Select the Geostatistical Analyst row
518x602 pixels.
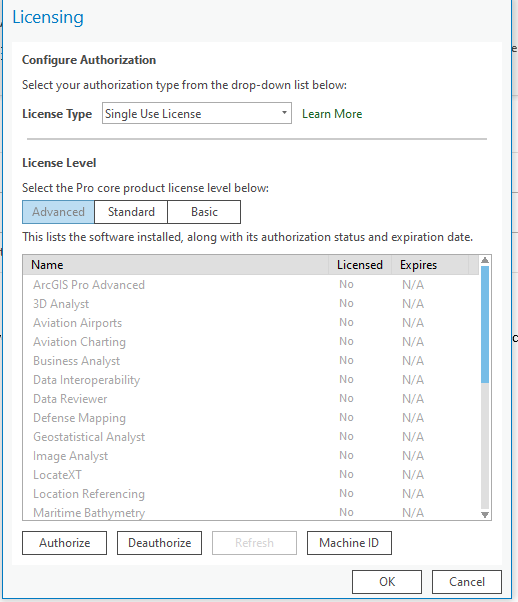coord(251,437)
